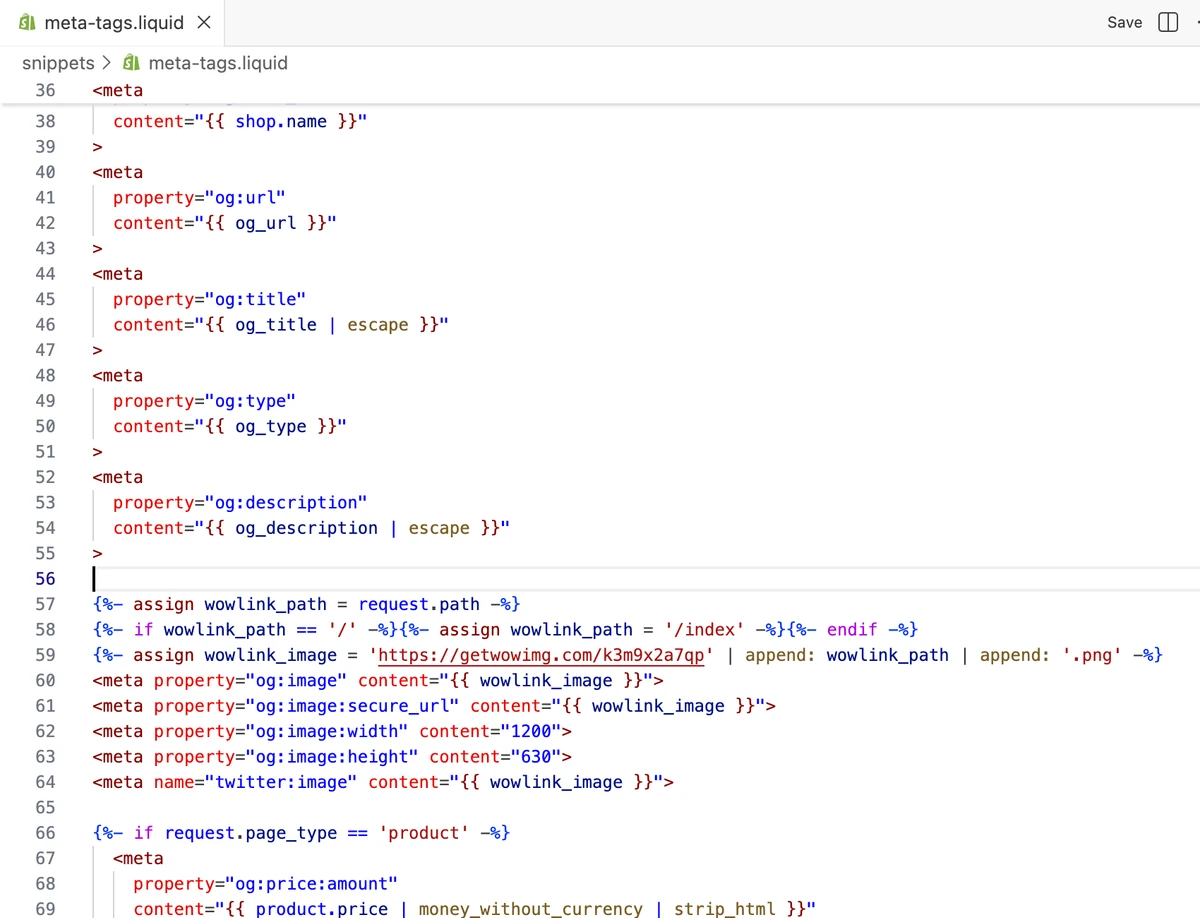Click 'request.path' on line 57
Screen dimensions: 1200x918
tap(419, 604)
